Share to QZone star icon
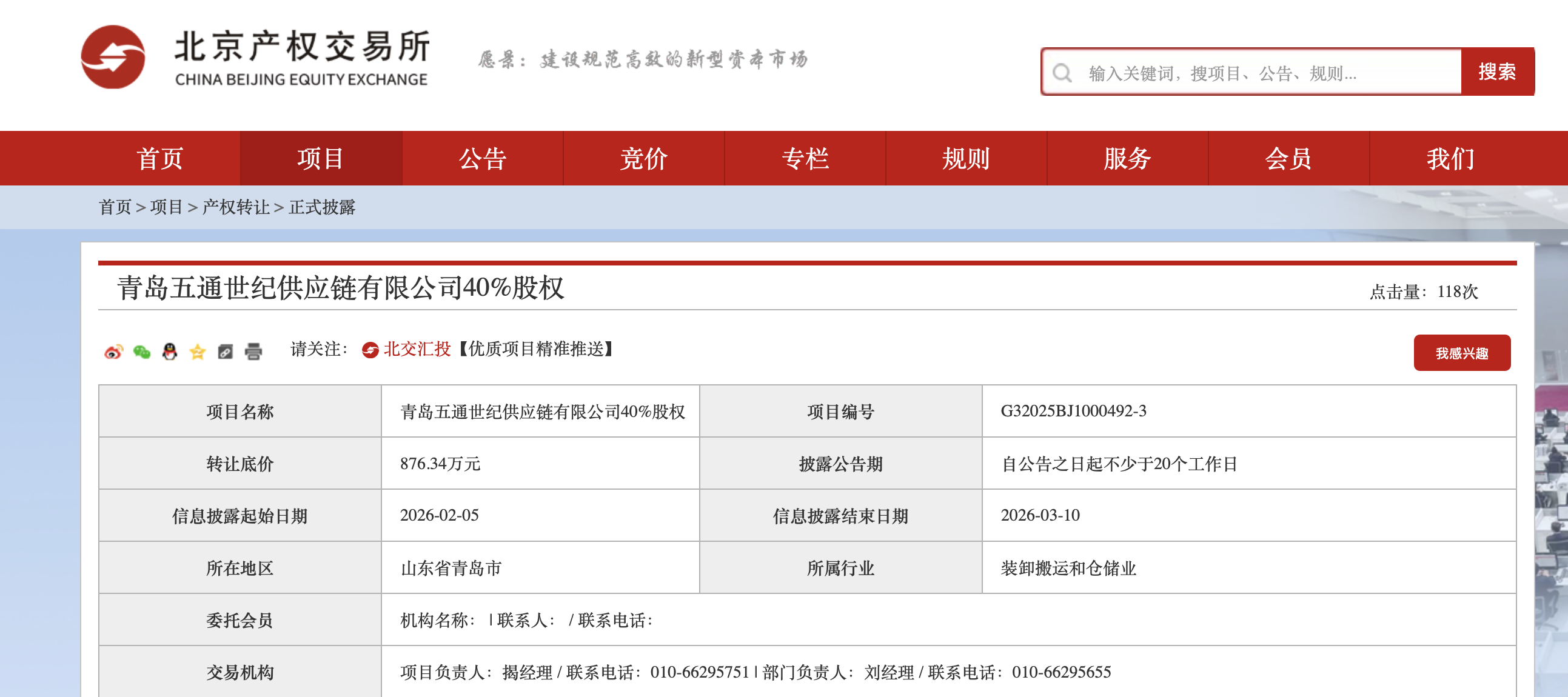The image size is (1568, 697). [x=198, y=352]
